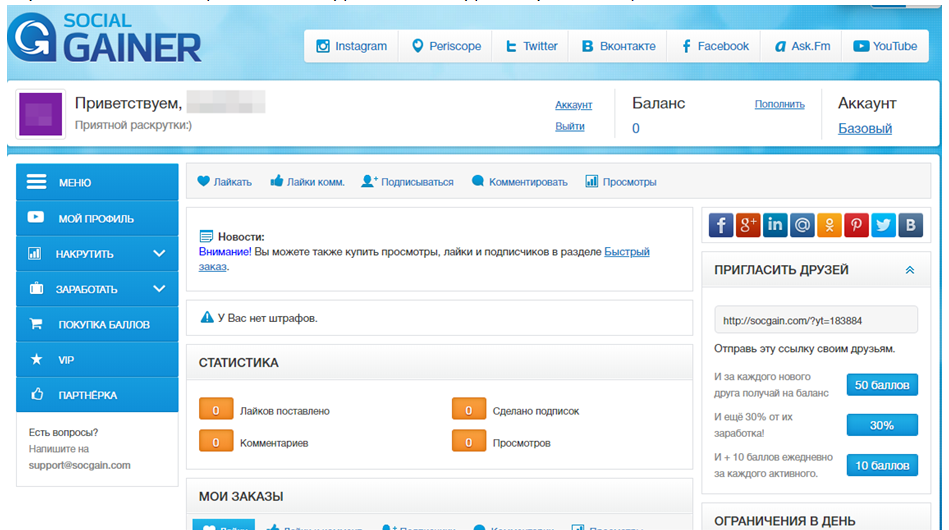Click the Комментариев orange counter
The image size is (949, 530).
[216, 442]
